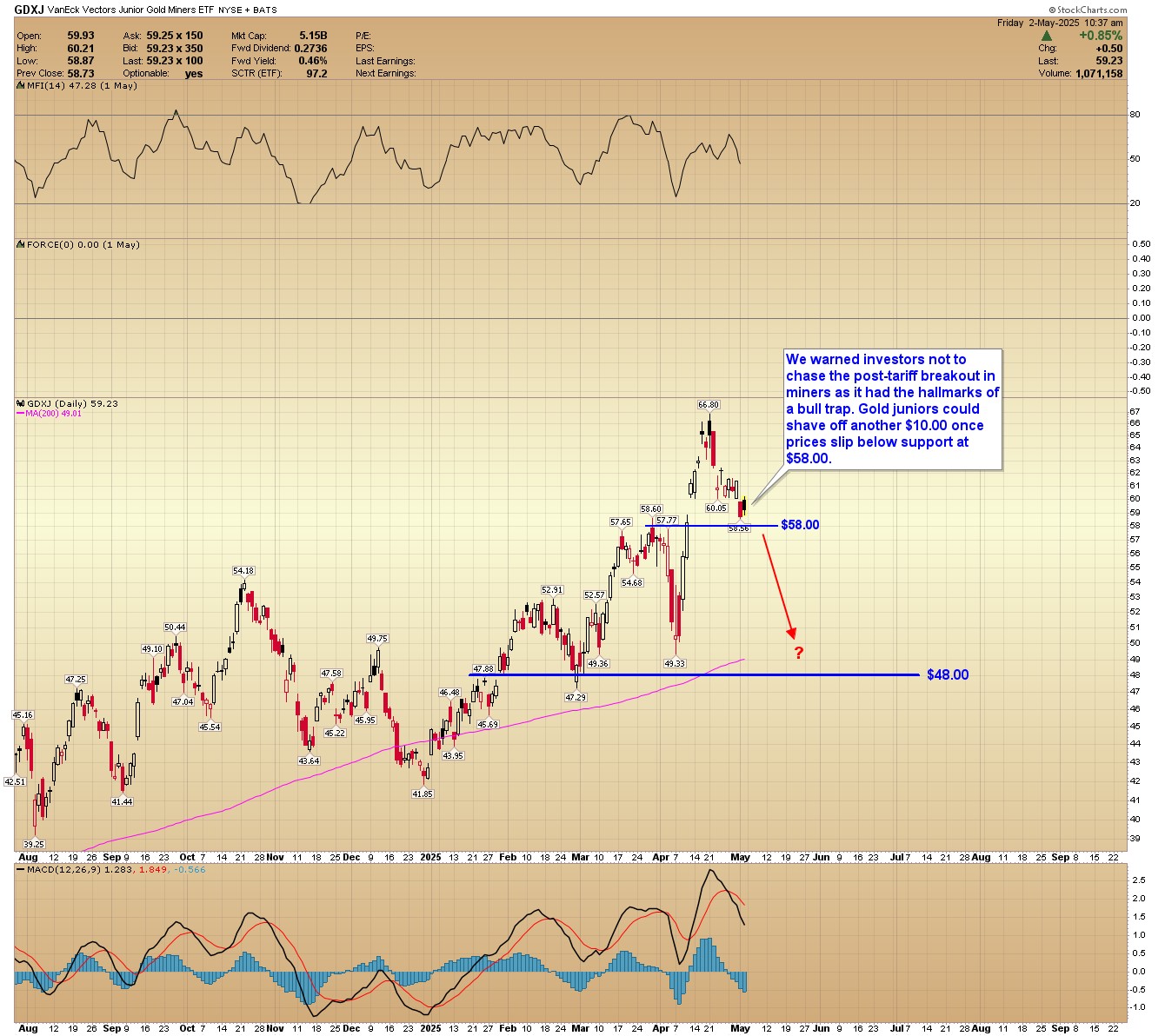Click the MFI(14) 47.28 indicator label

pos(83,87)
